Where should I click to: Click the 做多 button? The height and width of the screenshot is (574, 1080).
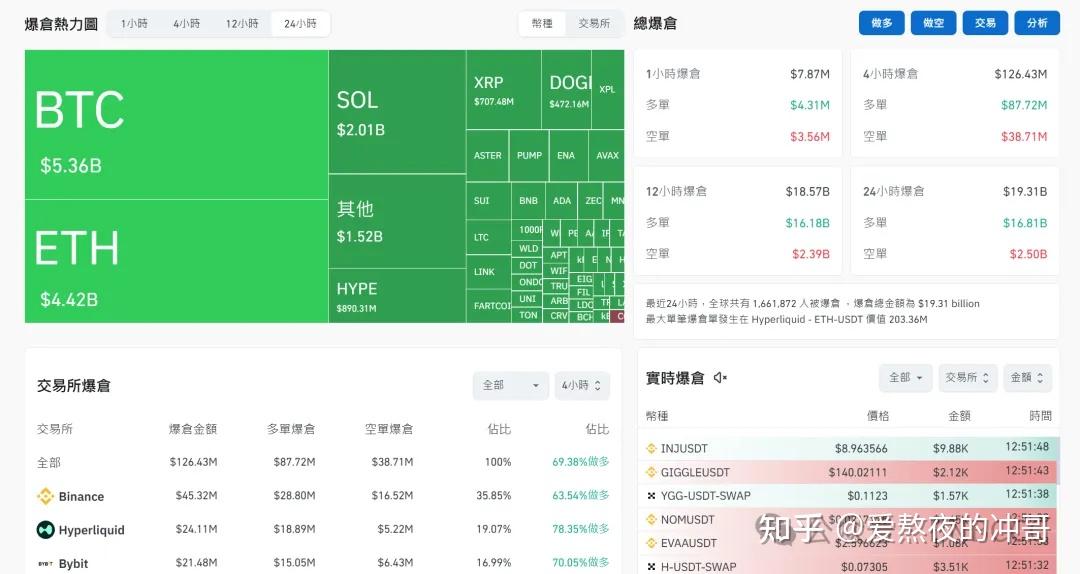882,23
